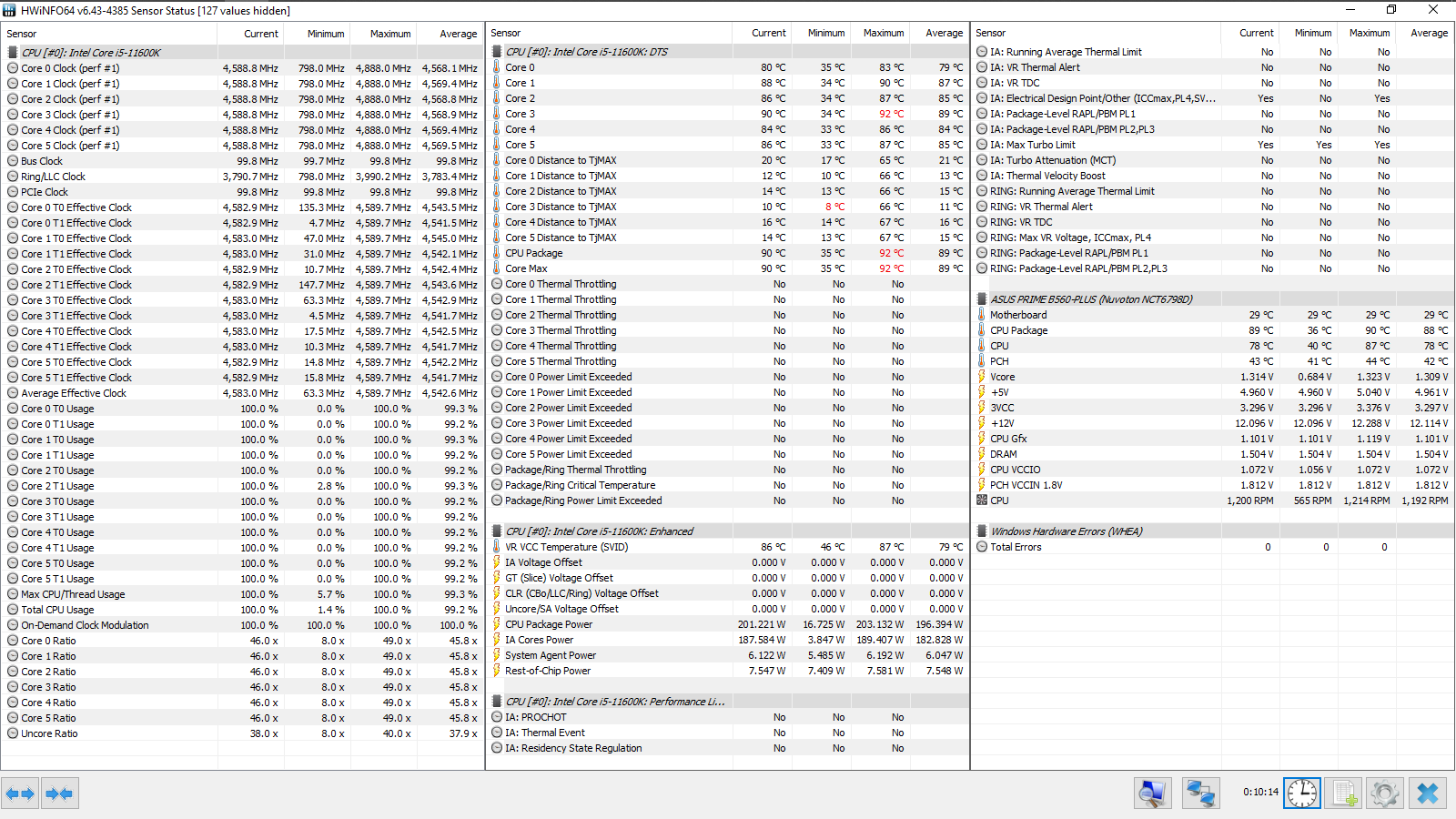Screen dimensions: 1456x819
Task: Select the On-Demand Clock Modulation row
Action: [x=242, y=625]
